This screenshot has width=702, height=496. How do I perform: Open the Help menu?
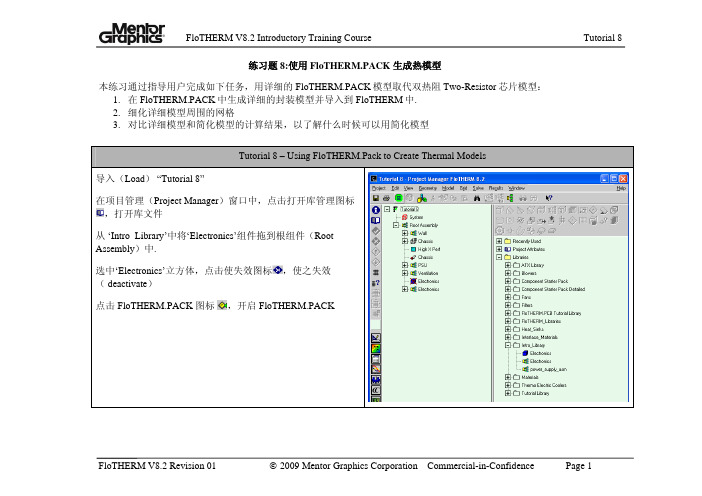[621, 188]
